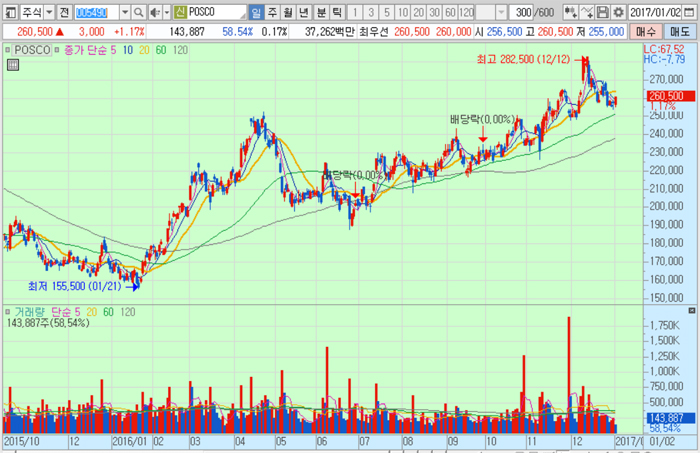Screen dimensions: 700x453
Task: Switch to 일 daily chart
Action: pyautogui.click(x=256, y=12)
